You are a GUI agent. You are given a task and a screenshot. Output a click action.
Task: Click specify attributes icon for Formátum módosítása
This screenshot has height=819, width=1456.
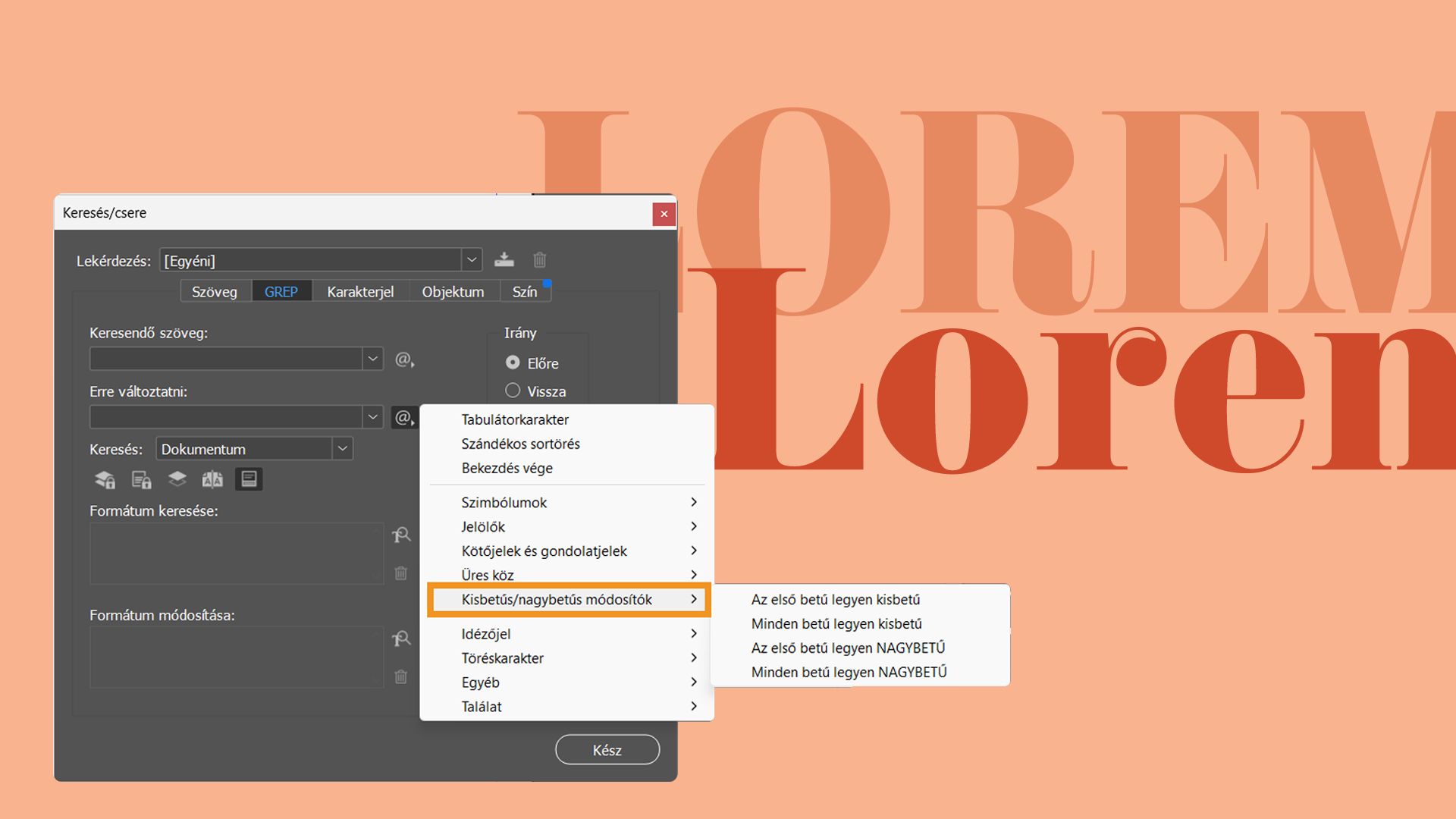click(401, 639)
